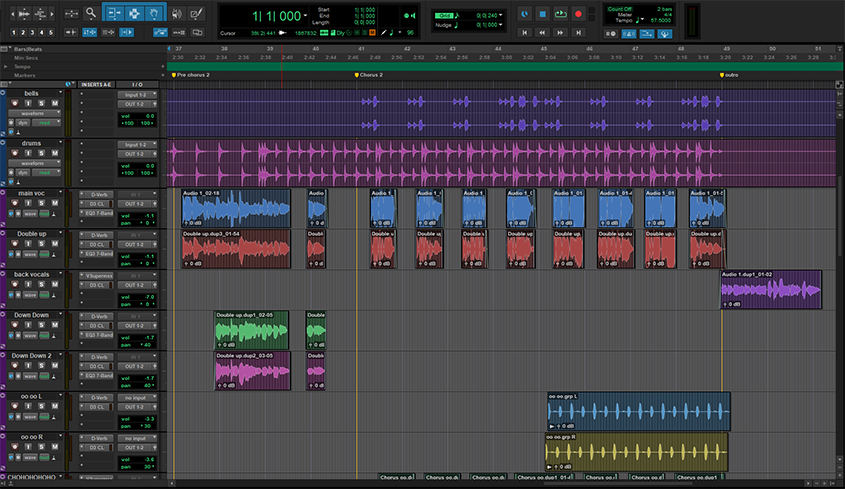Solo the drums track

[42, 153]
